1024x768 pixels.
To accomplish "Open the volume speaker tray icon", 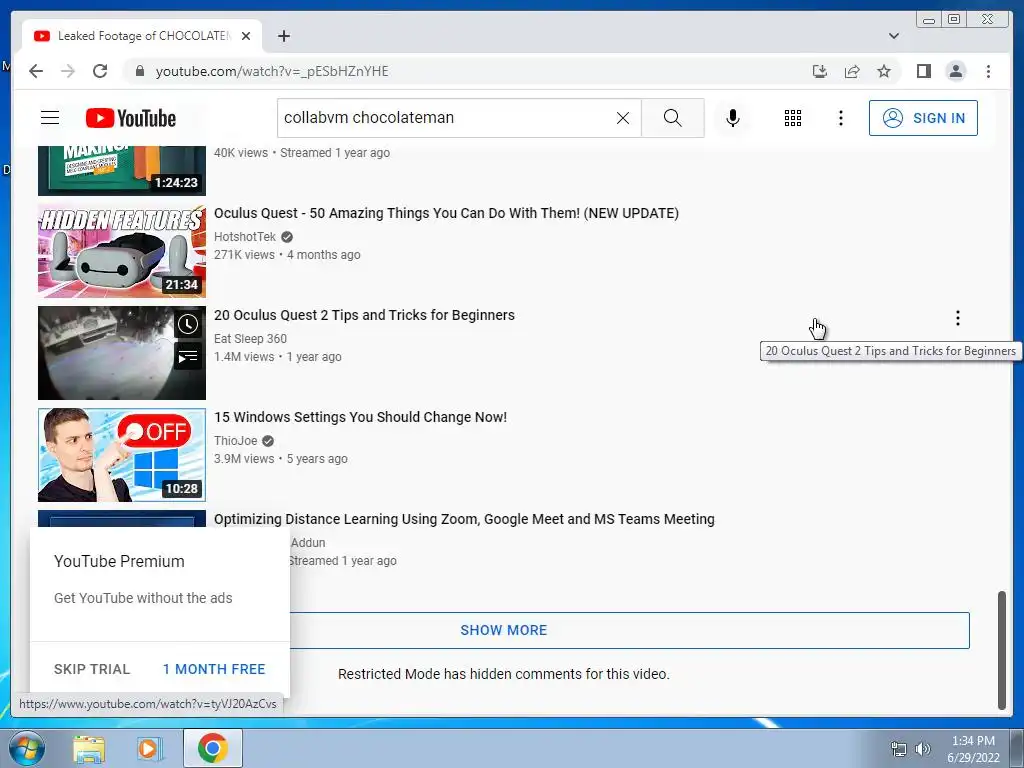I will click(x=923, y=749).
